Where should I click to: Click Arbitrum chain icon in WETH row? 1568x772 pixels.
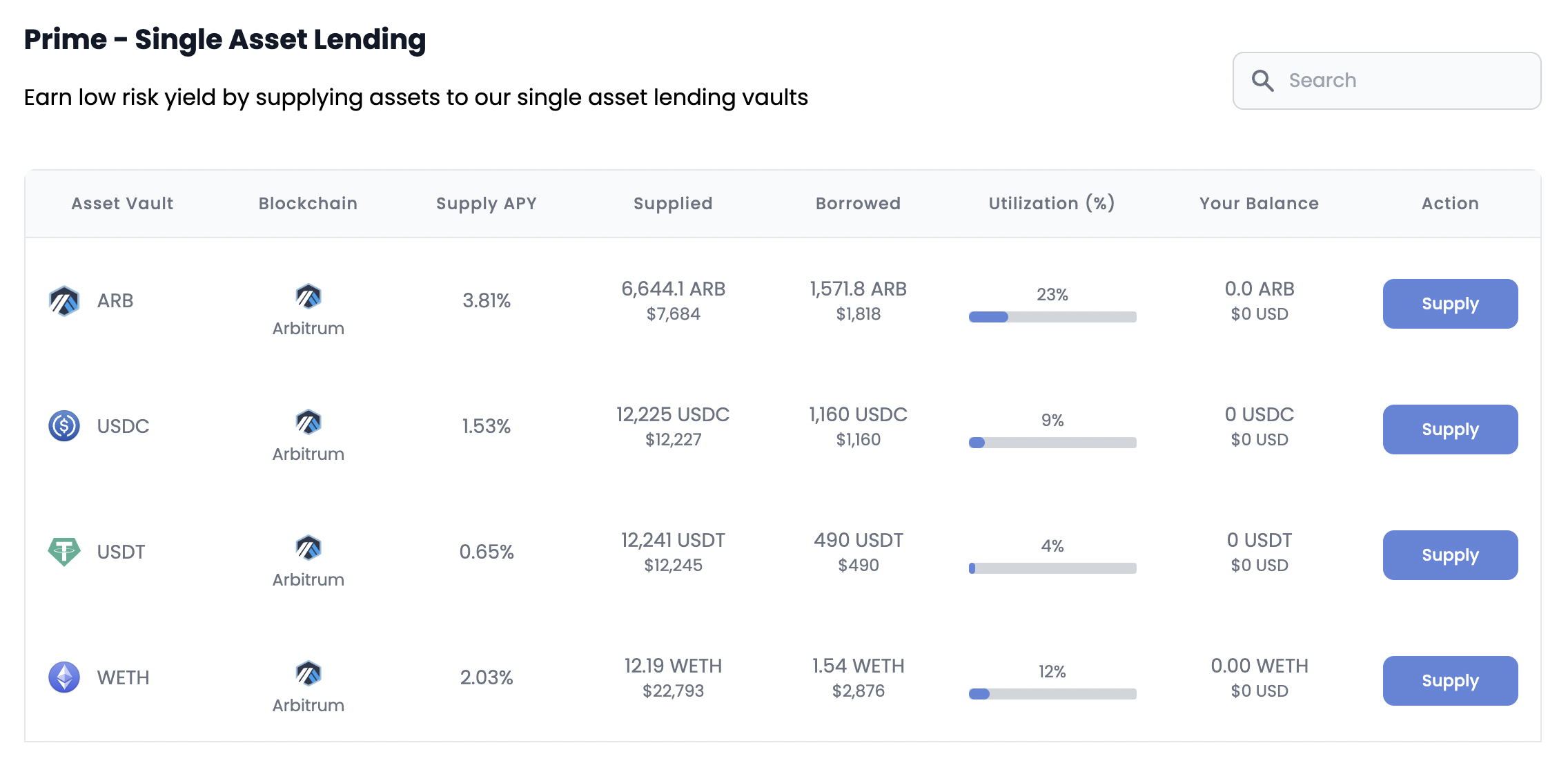tap(308, 674)
